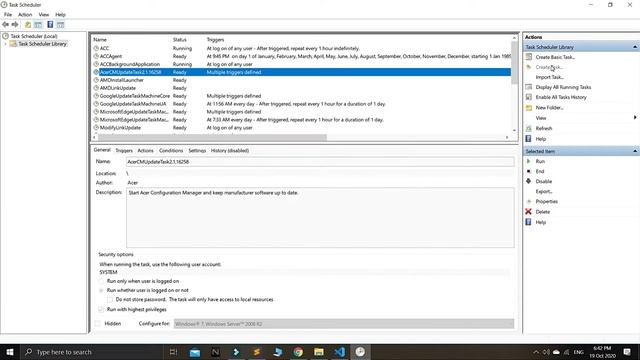The height and width of the screenshot is (360, 640).
Task: Click the Forward arrow toolbar icon
Action: tap(15, 24)
